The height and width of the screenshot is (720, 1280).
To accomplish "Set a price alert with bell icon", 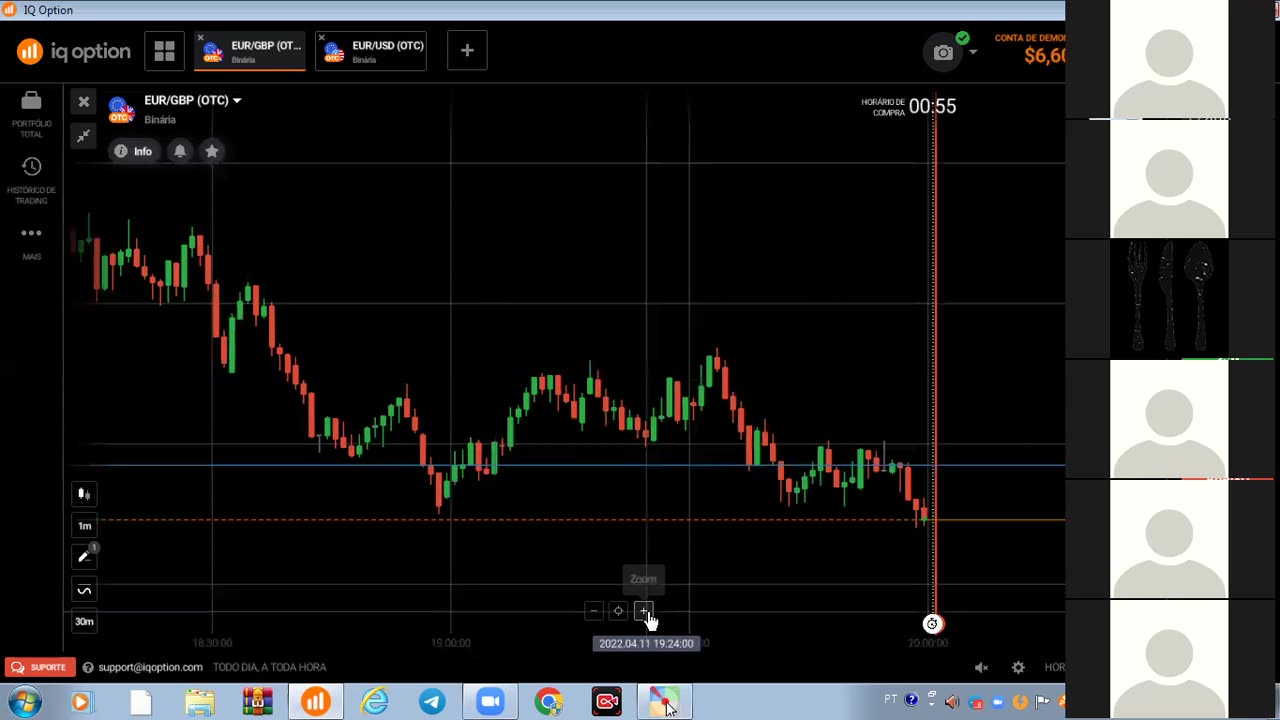I will (x=180, y=151).
